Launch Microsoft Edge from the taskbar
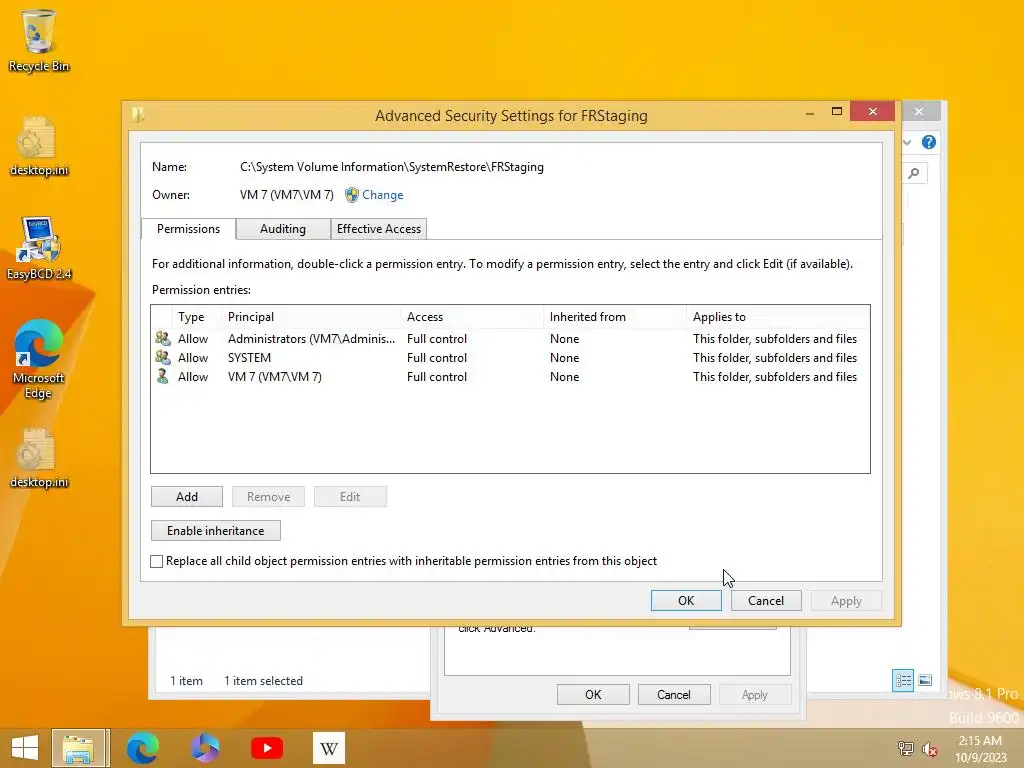This screenshot has height=768, width=1024. click(x=142, y=748)
